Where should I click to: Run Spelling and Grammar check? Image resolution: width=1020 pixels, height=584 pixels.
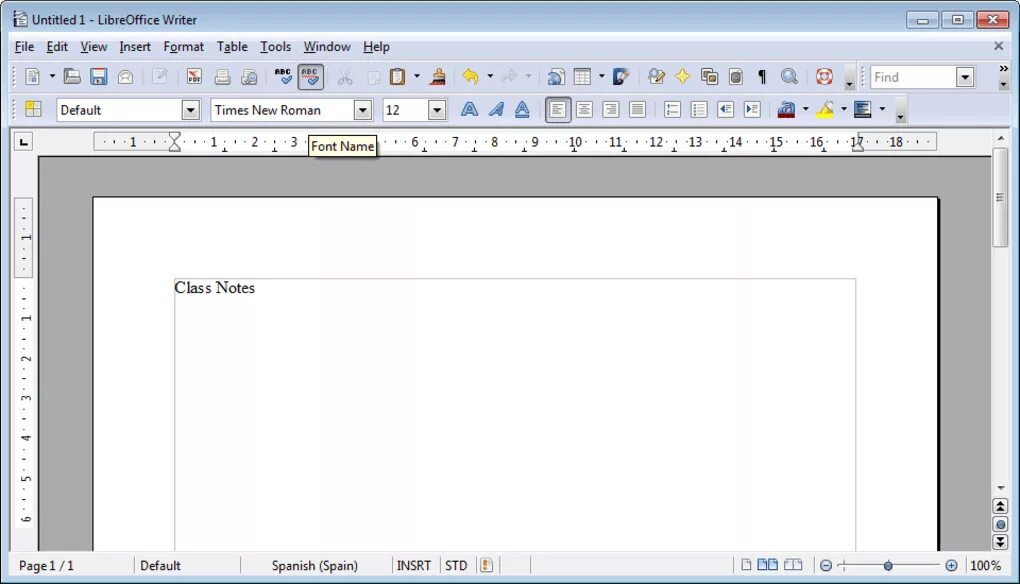(283, 77)
